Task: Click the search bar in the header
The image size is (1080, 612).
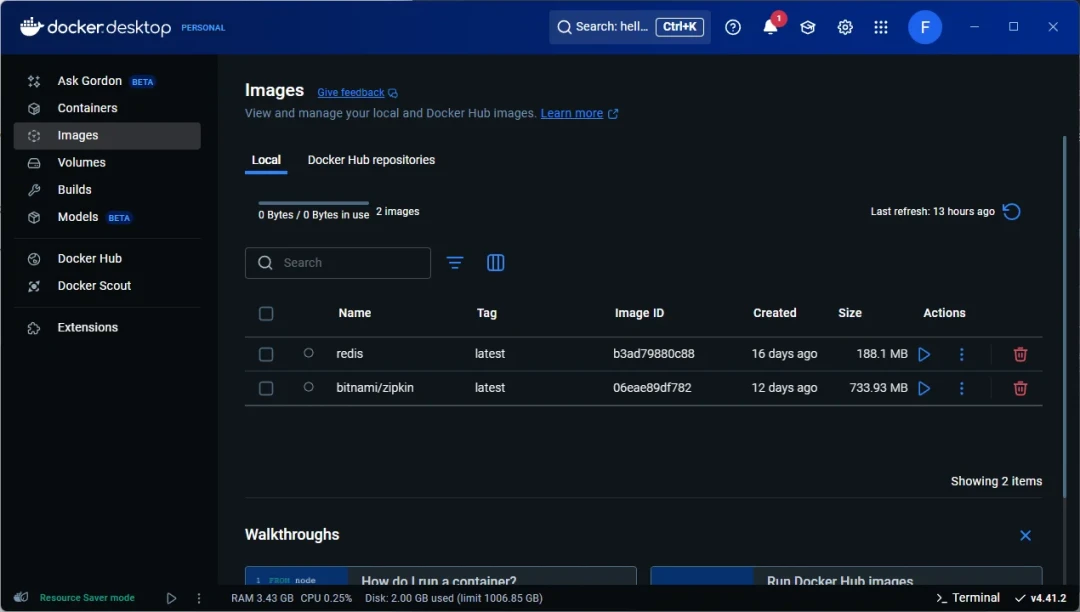Action: point(630,27)
